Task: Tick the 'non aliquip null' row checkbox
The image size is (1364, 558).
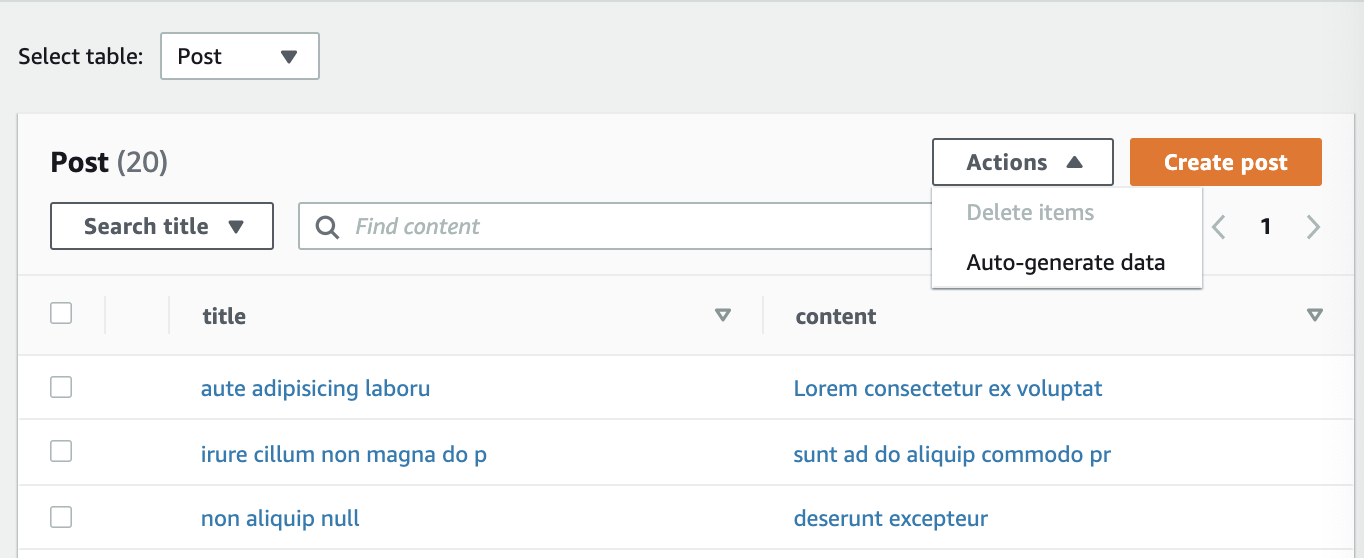Action: 61,517
